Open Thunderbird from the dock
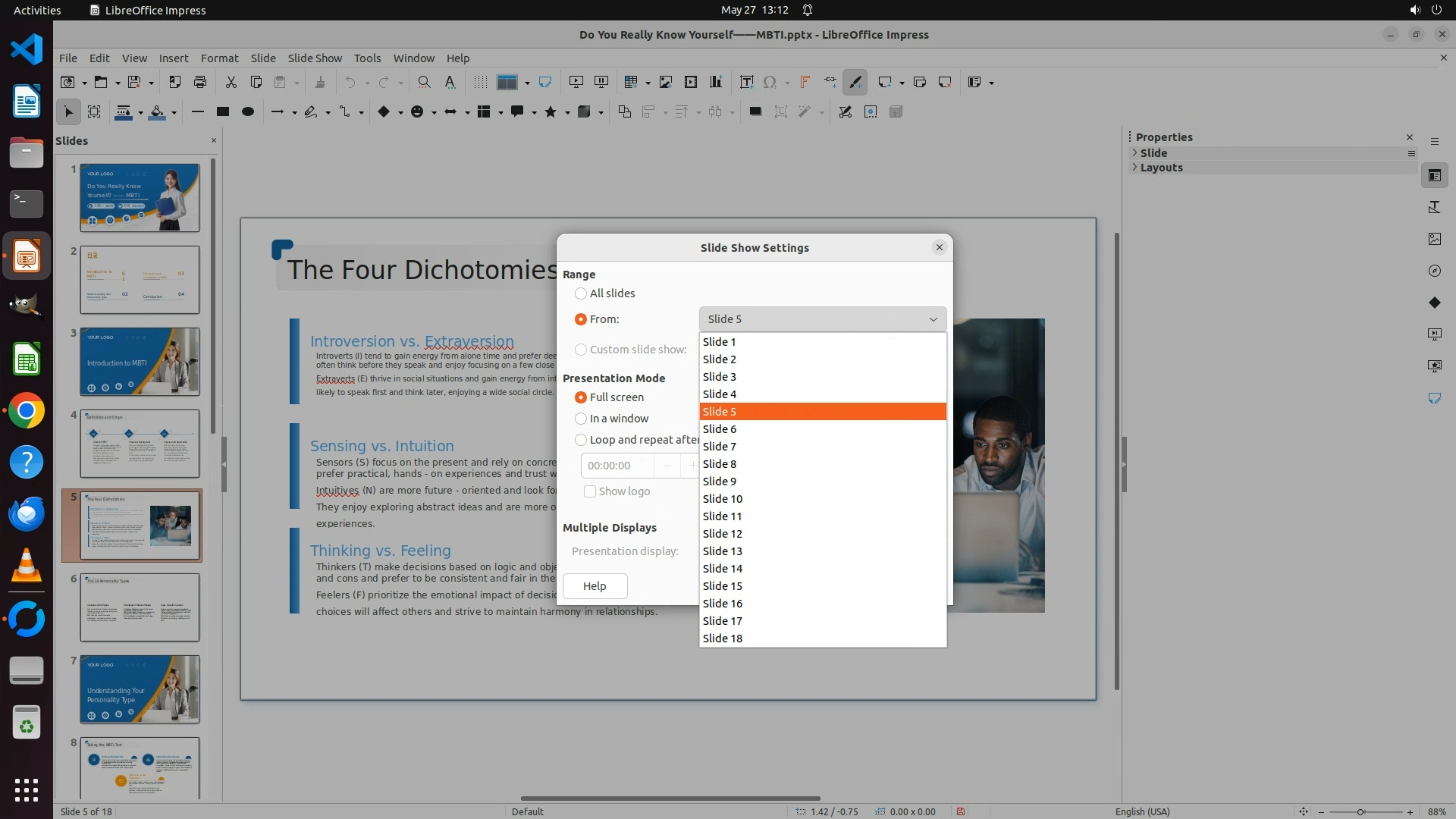The image size is (1456, 819). 27,514
